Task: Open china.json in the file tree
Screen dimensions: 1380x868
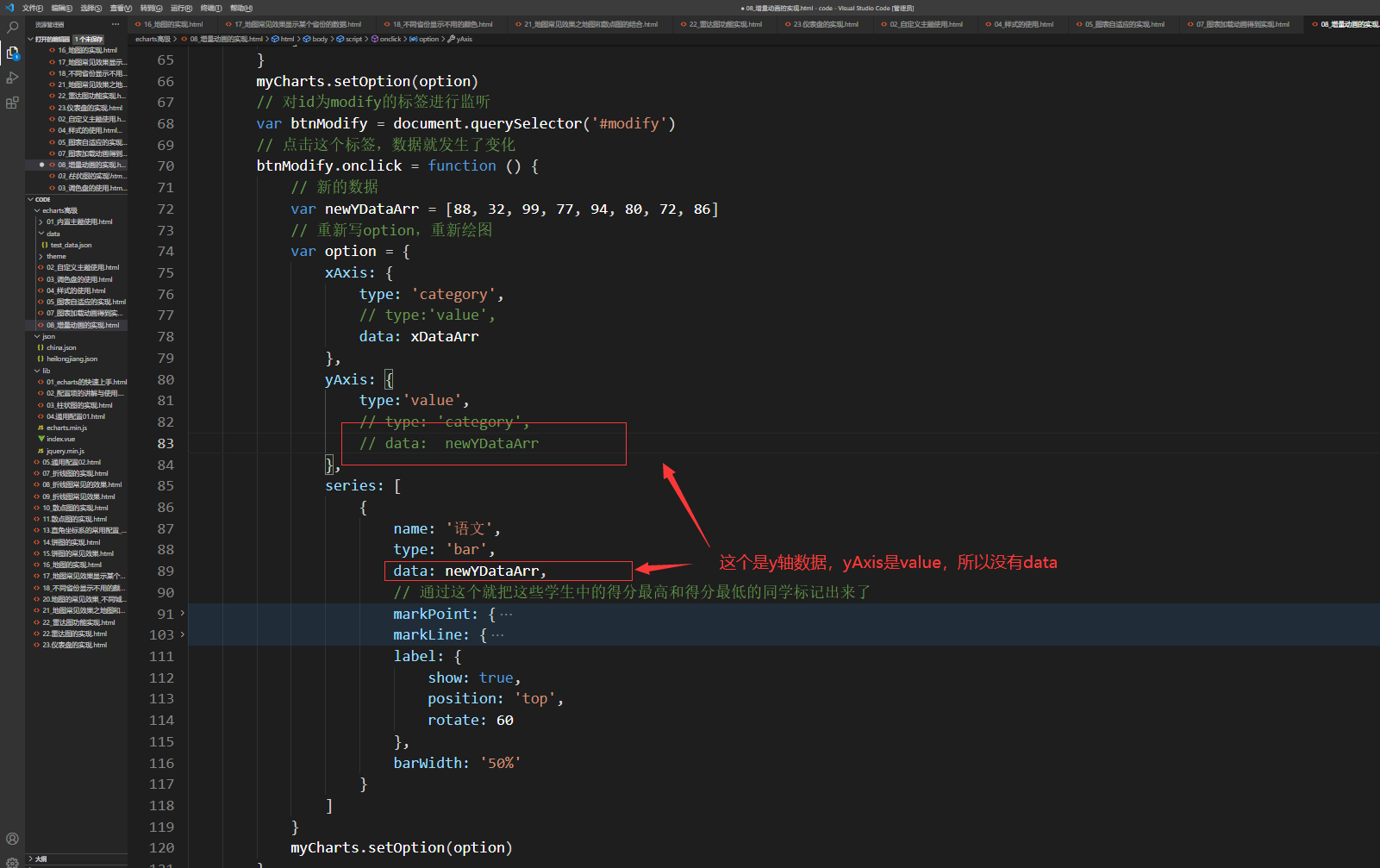Action: tap(61, 347)
